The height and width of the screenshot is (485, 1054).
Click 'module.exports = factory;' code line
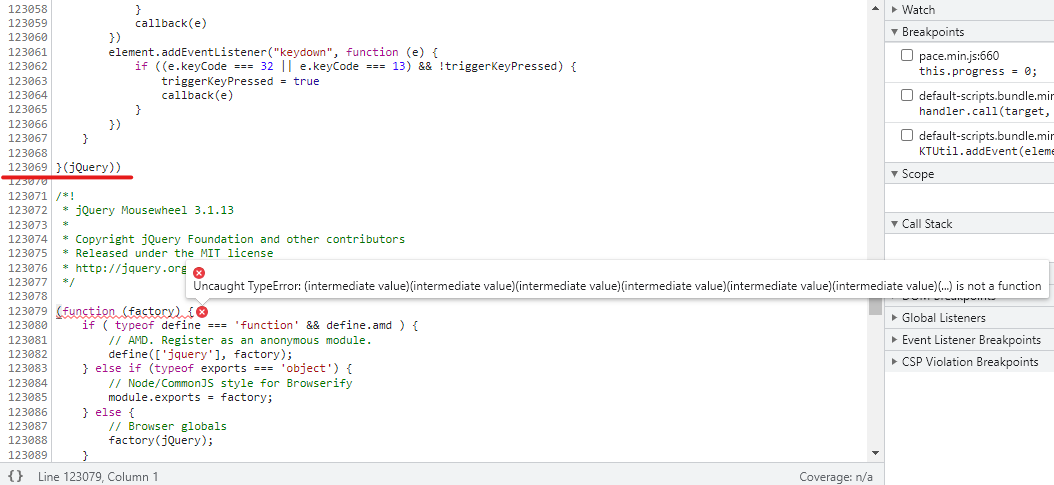[191, 397]
